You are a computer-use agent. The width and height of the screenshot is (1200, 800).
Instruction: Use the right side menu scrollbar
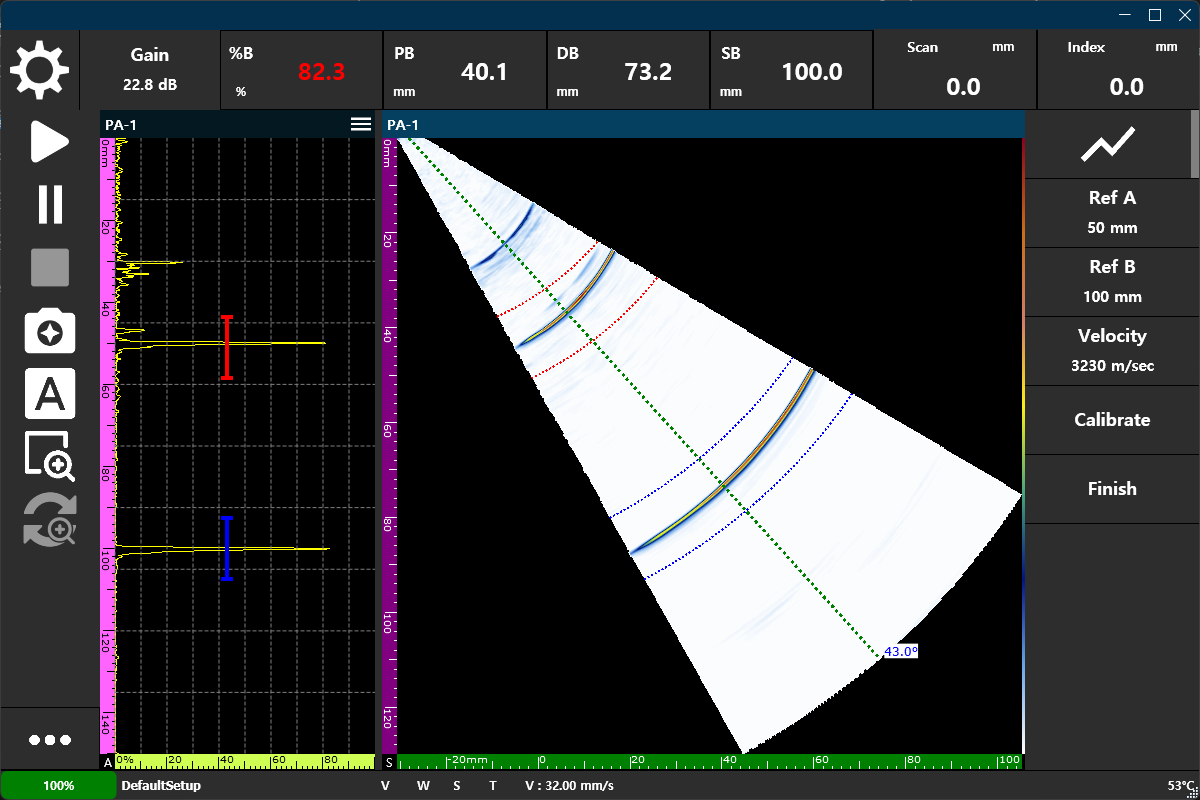tap(1194, 145)
